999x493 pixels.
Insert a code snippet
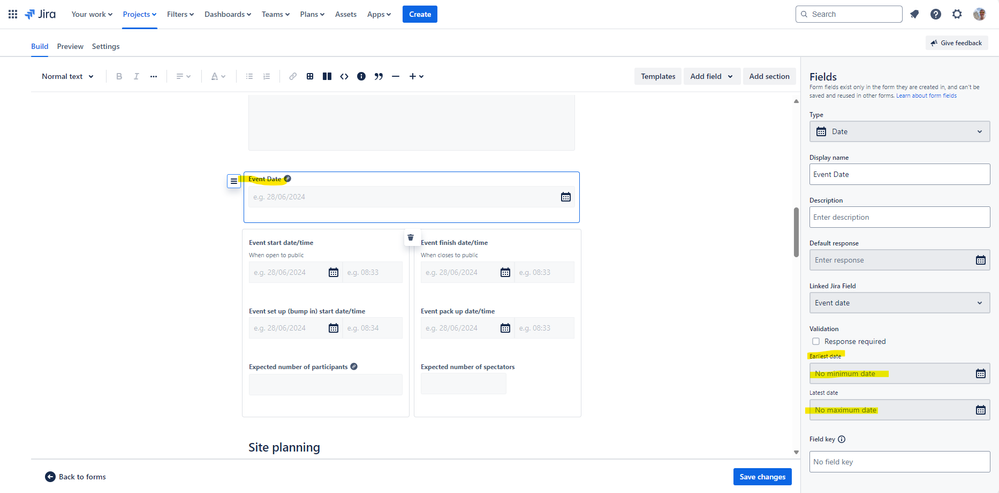(x=344, y=76)
